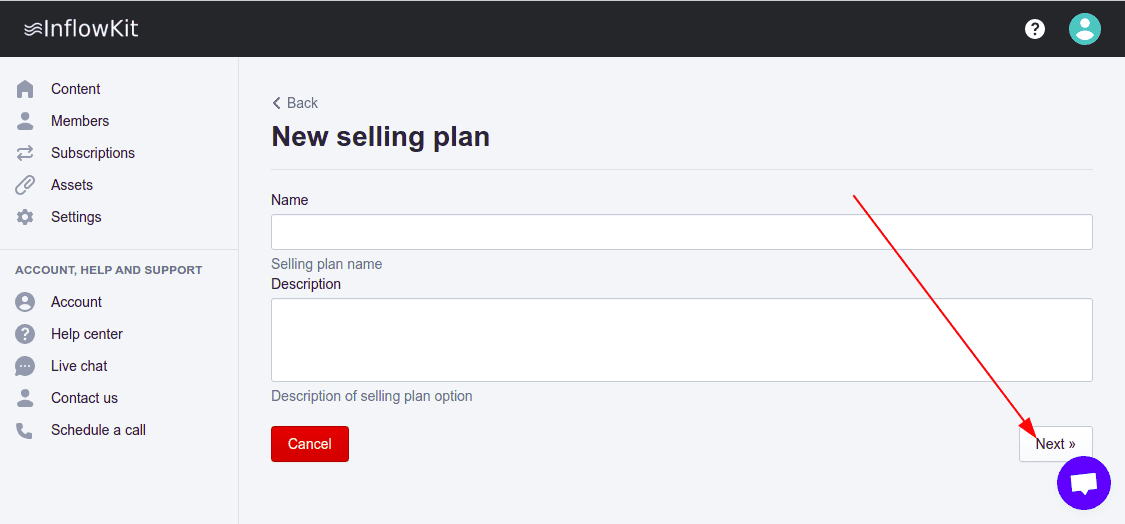This screenshot has height=524, width=1125.
Task: Go back using the Back link
Action: click(x=295, y=103)
